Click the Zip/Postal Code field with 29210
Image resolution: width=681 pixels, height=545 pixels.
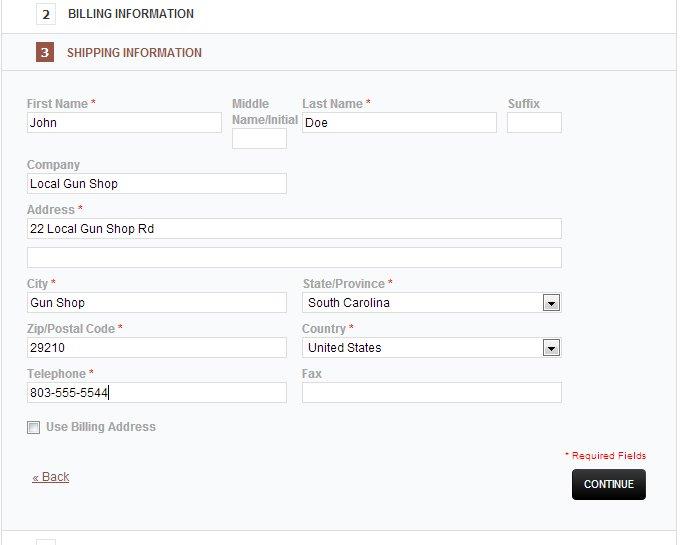[x=157, y=347]
